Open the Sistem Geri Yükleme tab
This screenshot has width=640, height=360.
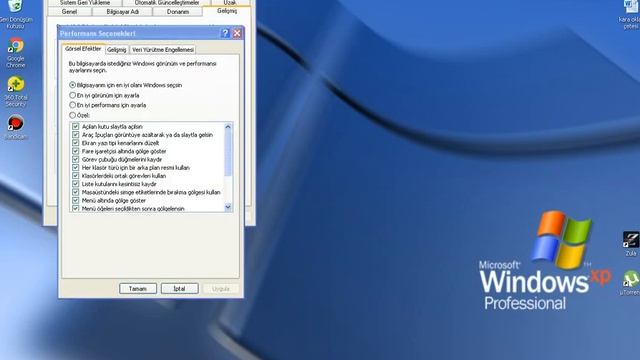tap(85, 3)
